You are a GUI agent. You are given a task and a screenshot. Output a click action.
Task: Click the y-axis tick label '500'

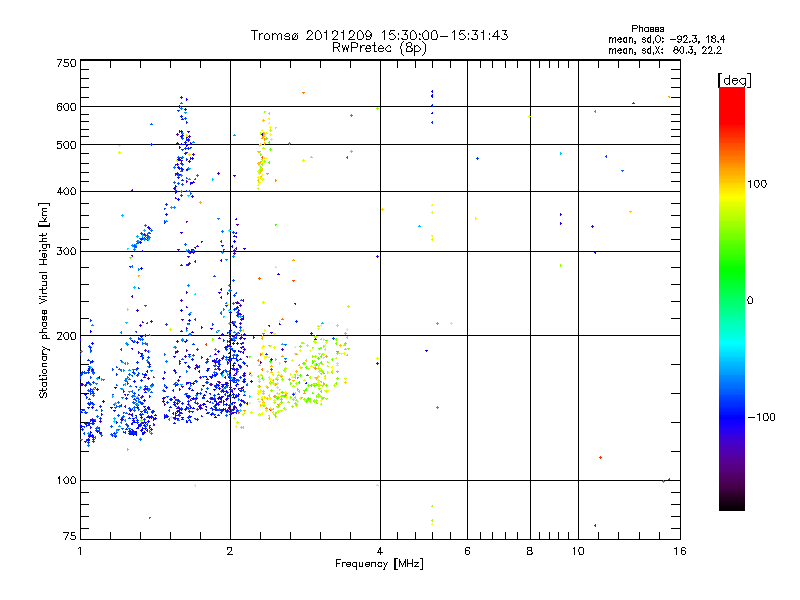click(67, 145)
